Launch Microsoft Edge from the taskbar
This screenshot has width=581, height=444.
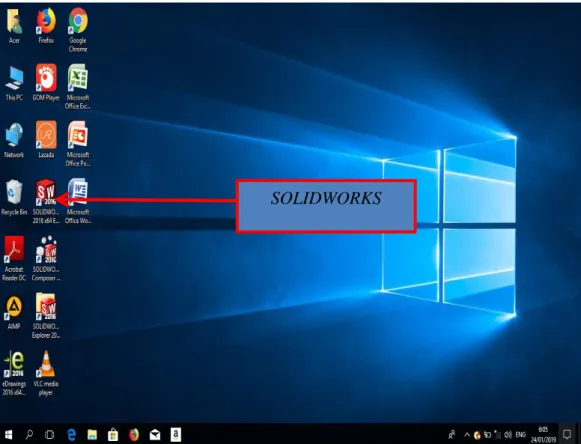[71, 434]
